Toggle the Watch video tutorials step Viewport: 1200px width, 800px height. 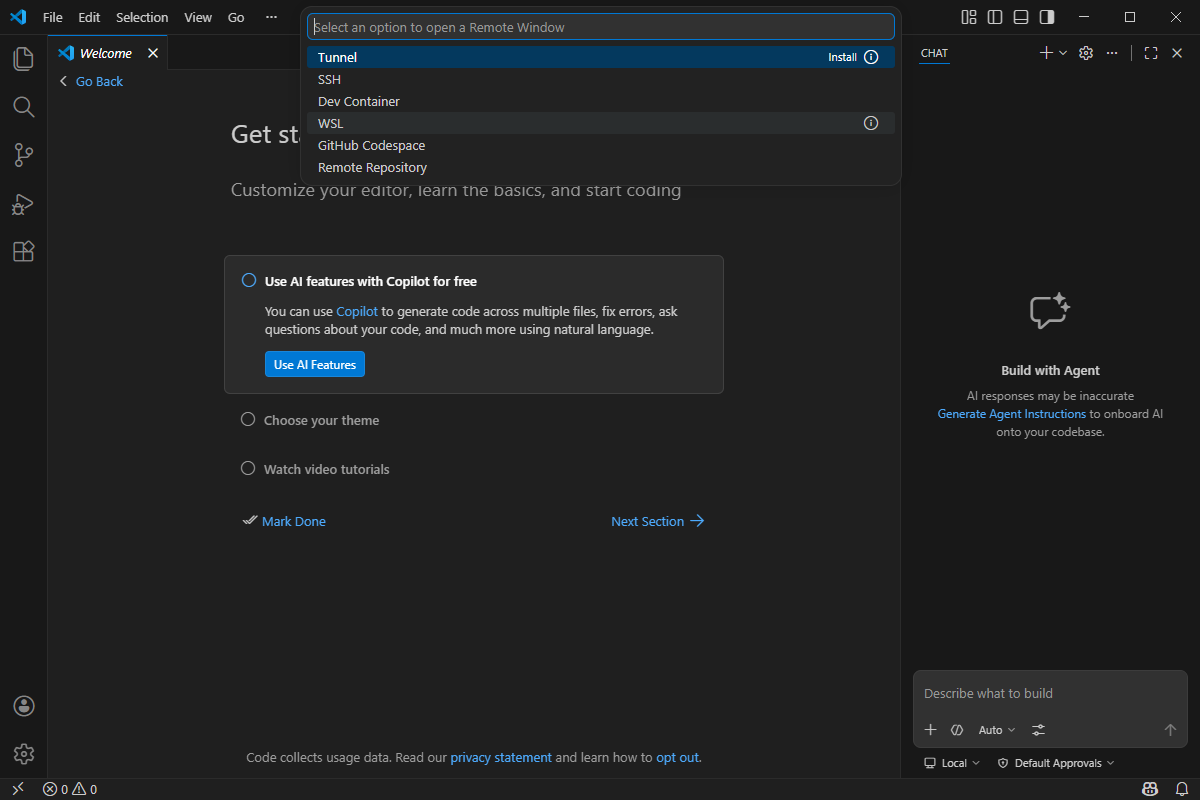click(x=248, y=469)
